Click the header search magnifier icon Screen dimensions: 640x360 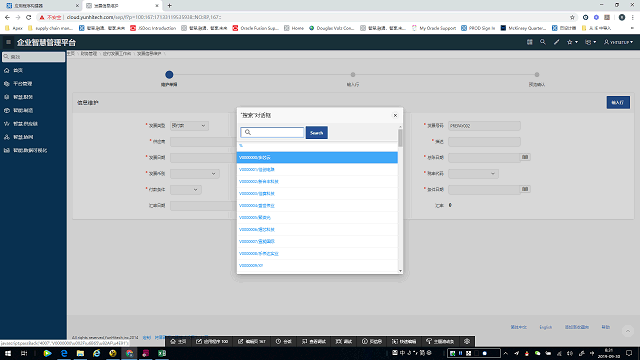pos(542,42)
